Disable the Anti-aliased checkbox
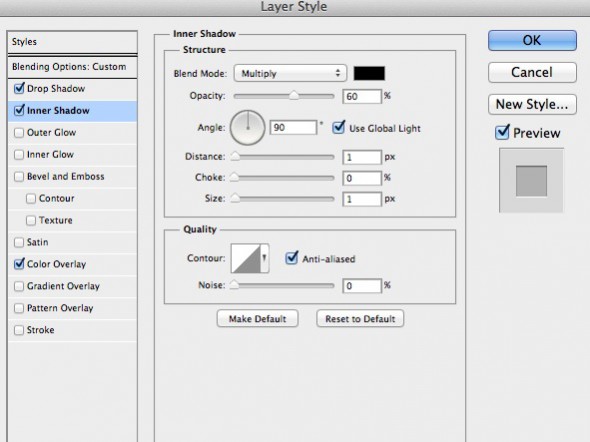 pos(292,258)
